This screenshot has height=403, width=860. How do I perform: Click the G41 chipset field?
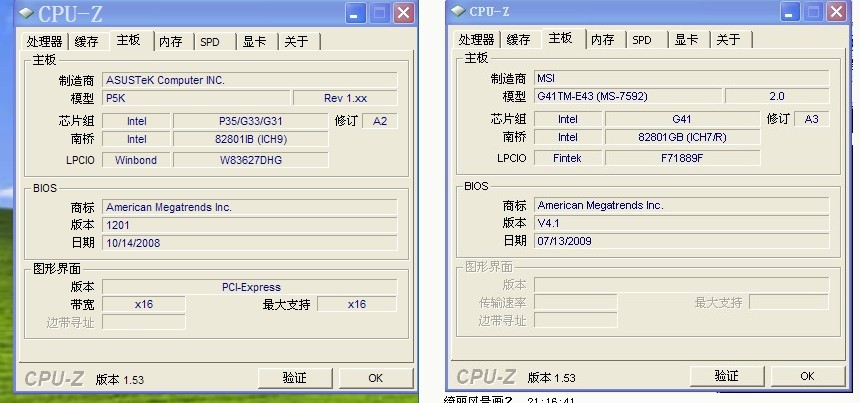click(x=682, y=119)
